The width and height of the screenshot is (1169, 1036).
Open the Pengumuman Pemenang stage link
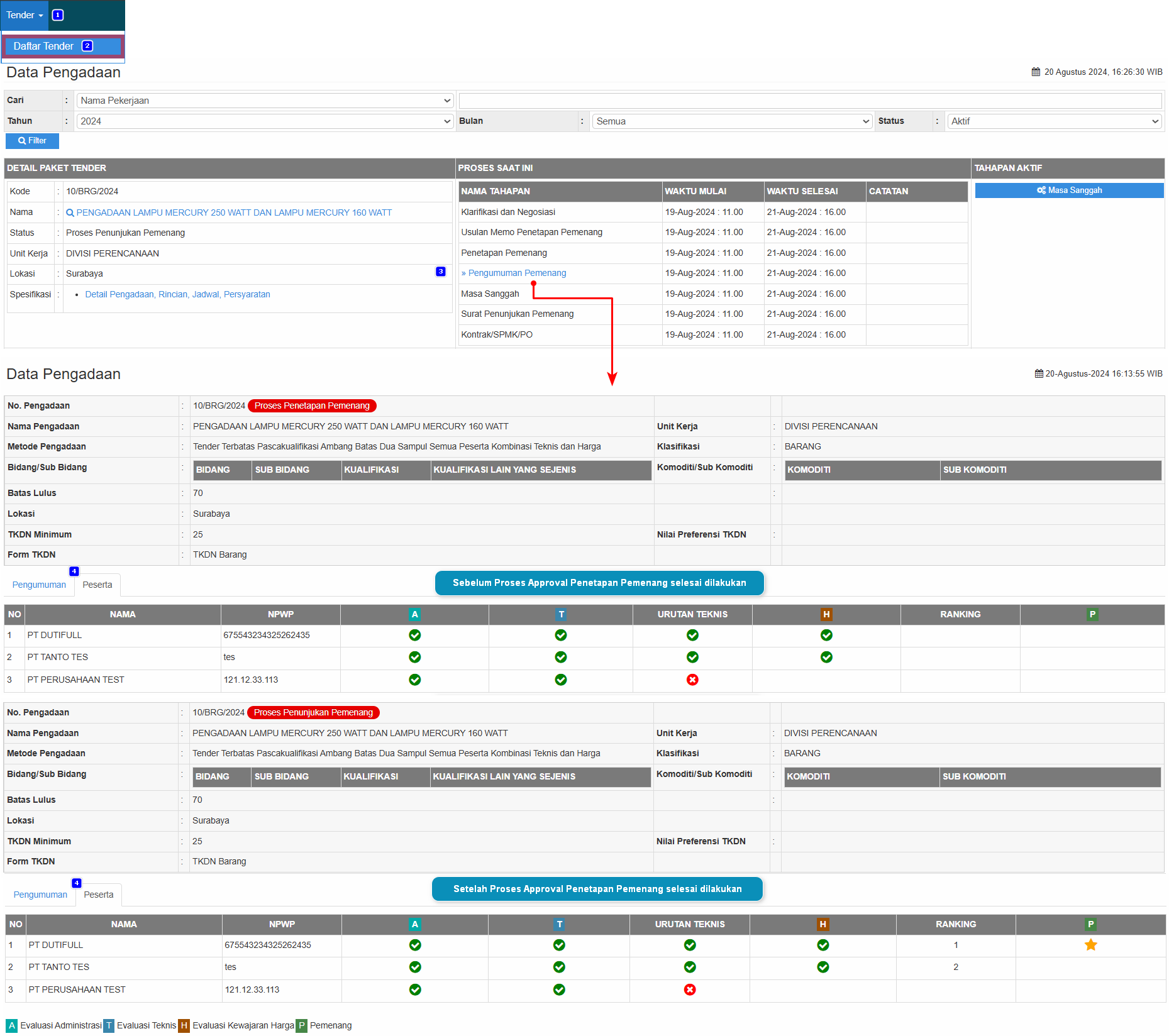[517, 273]
